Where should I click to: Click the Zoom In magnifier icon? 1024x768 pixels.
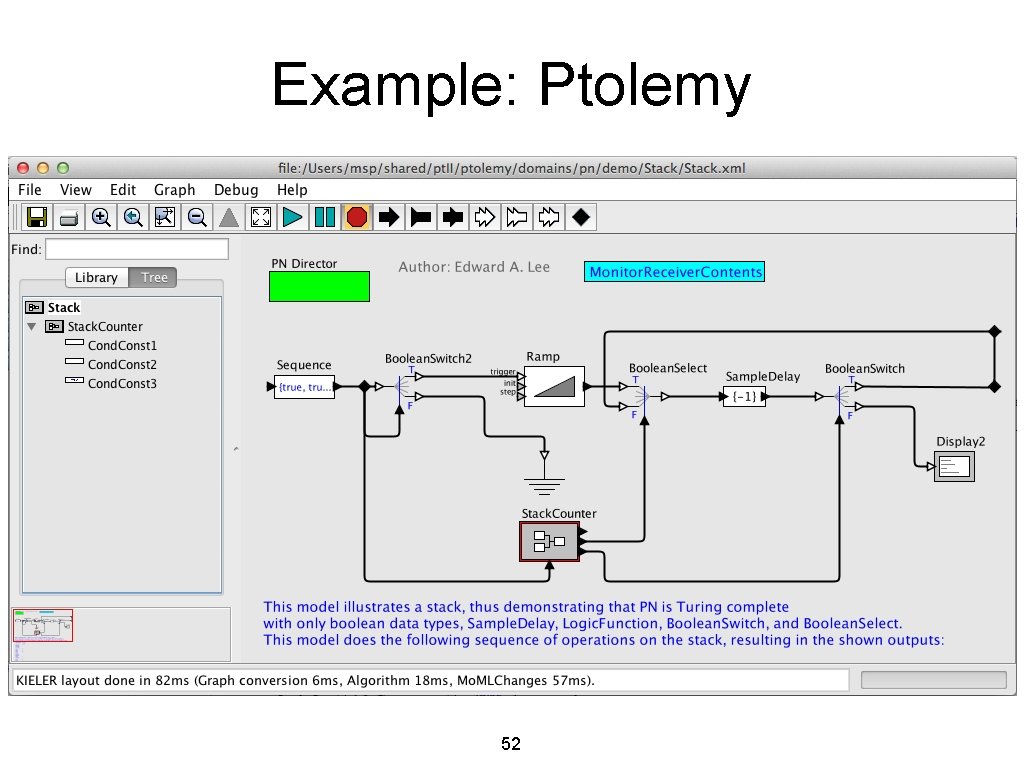click(101, 217)
